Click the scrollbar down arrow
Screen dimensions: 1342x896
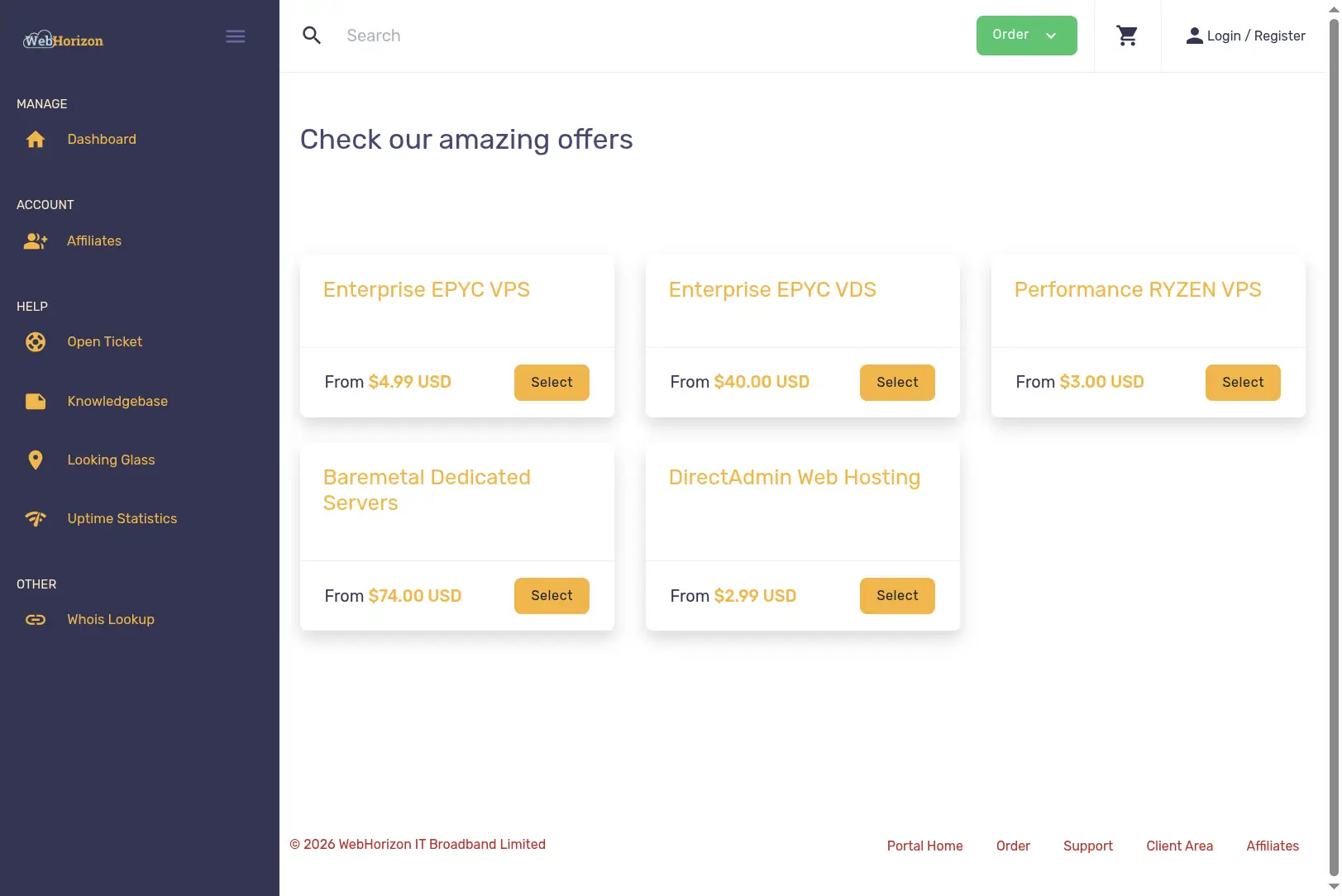[1334, 887]
